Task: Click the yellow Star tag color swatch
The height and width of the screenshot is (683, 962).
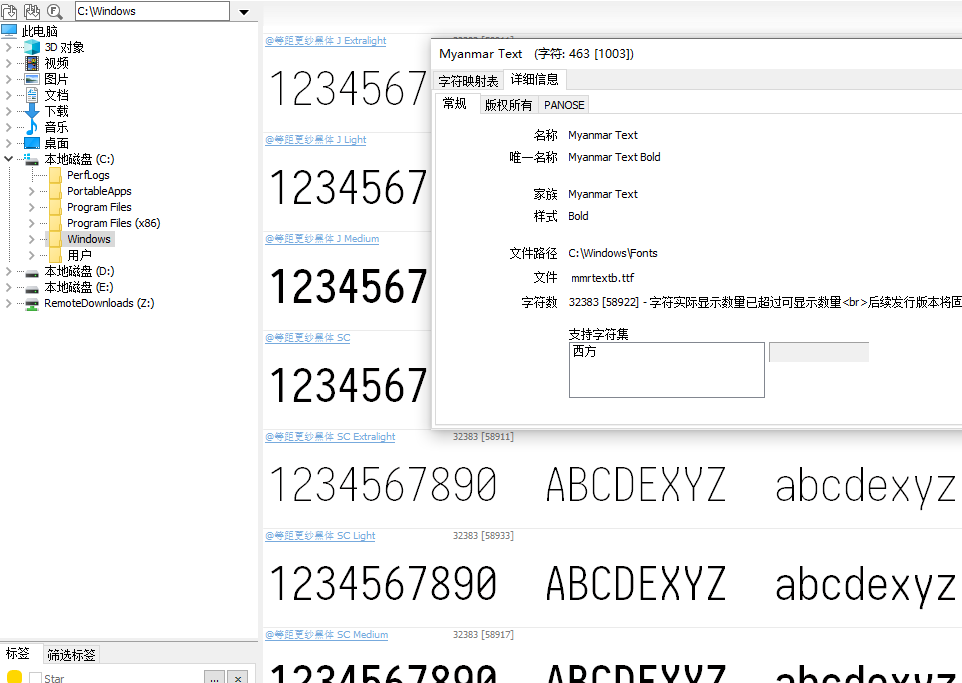Action: (15, 677)
